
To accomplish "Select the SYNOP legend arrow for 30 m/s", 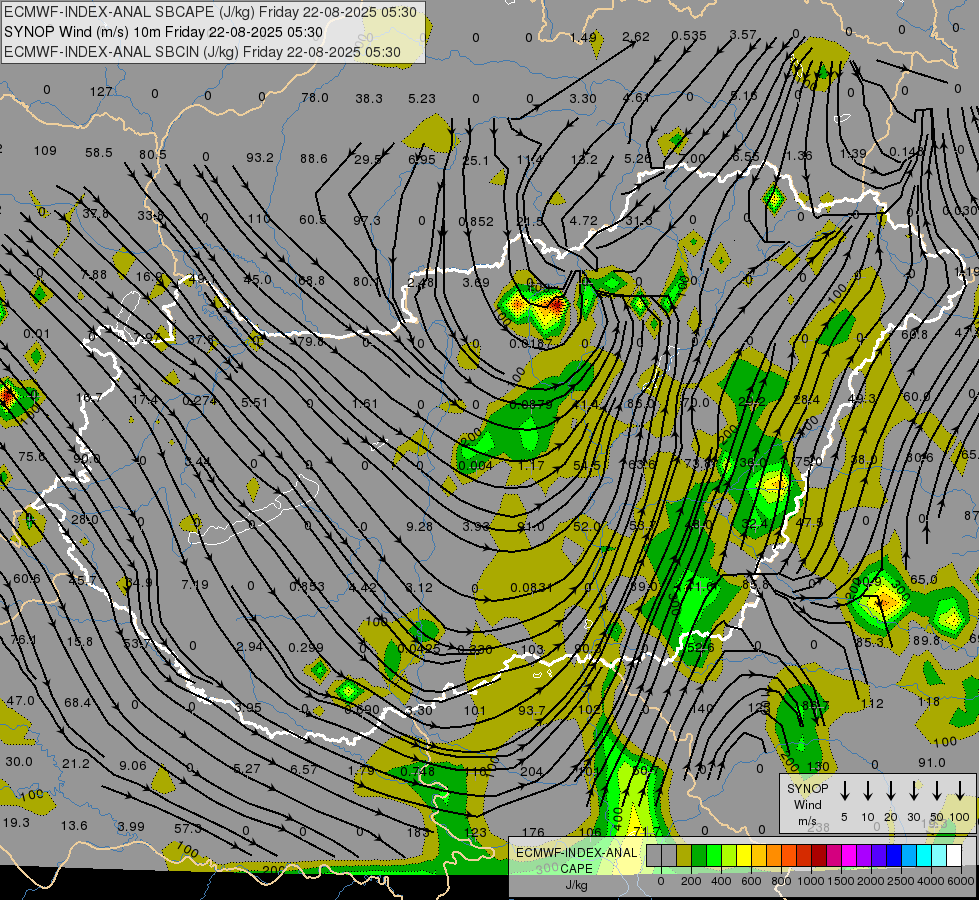I will pyautogui.click(x=914, y=791).
